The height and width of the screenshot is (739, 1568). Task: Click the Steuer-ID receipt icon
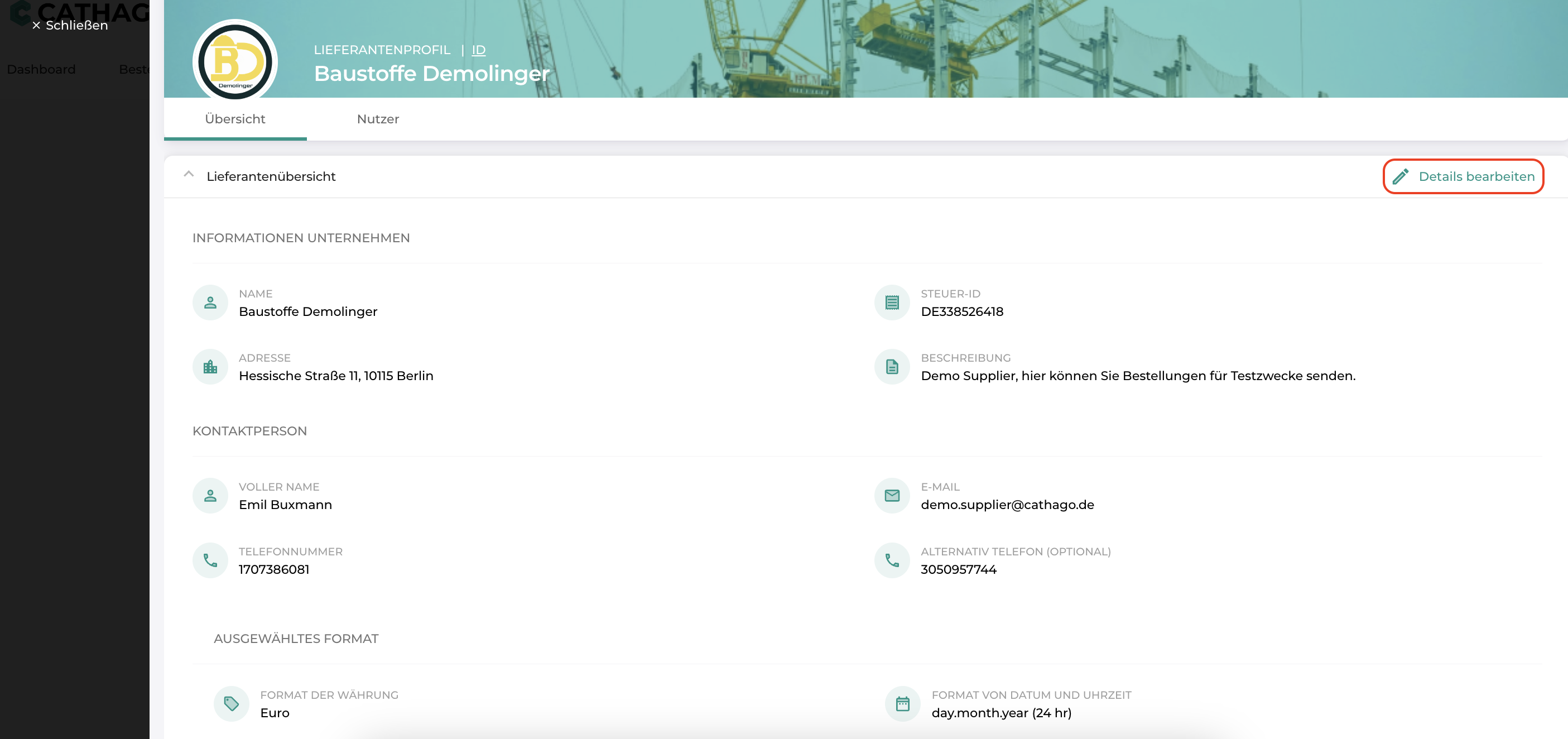coord(892,303)
